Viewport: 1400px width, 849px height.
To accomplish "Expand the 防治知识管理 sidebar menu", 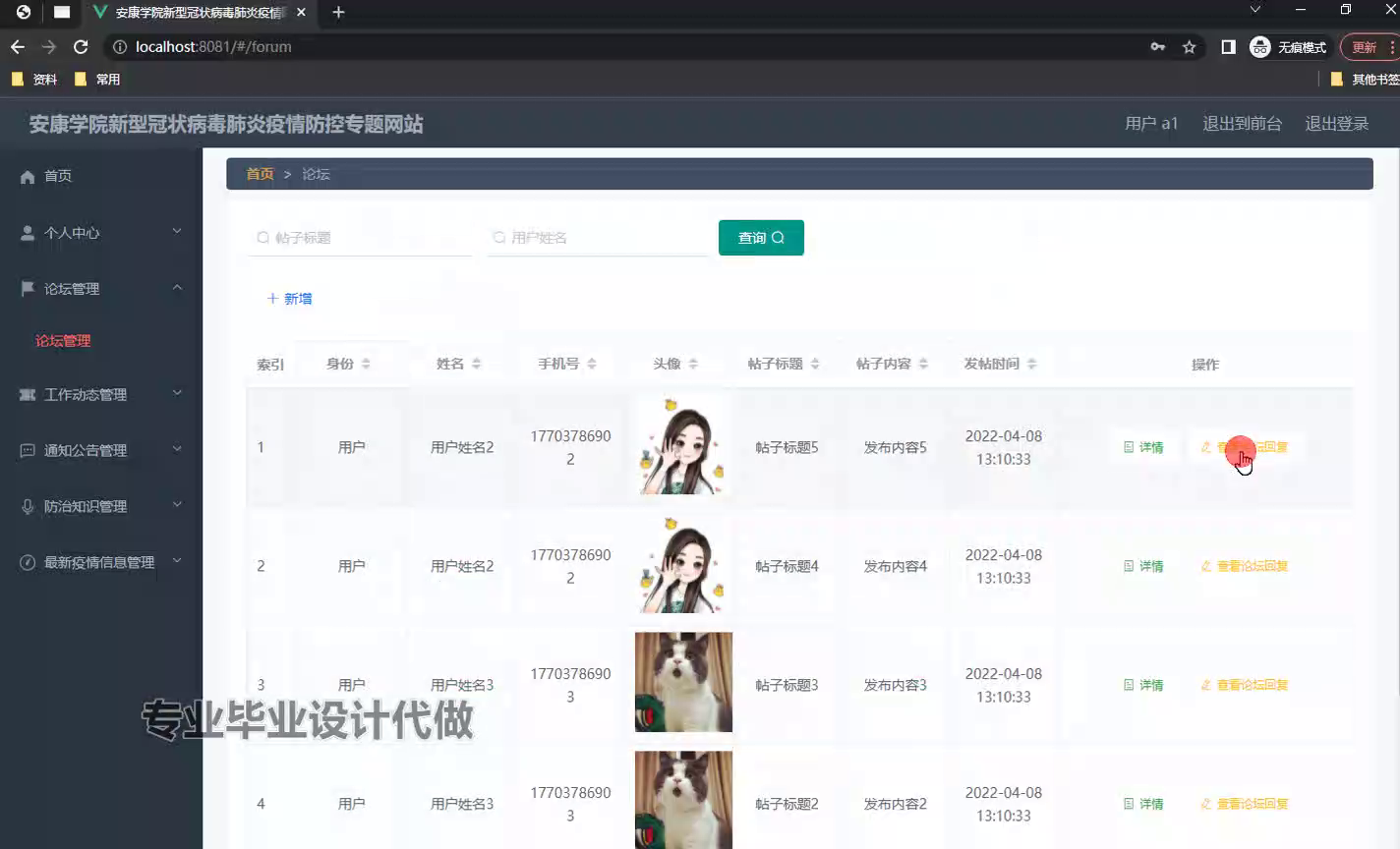I will 101,506.
